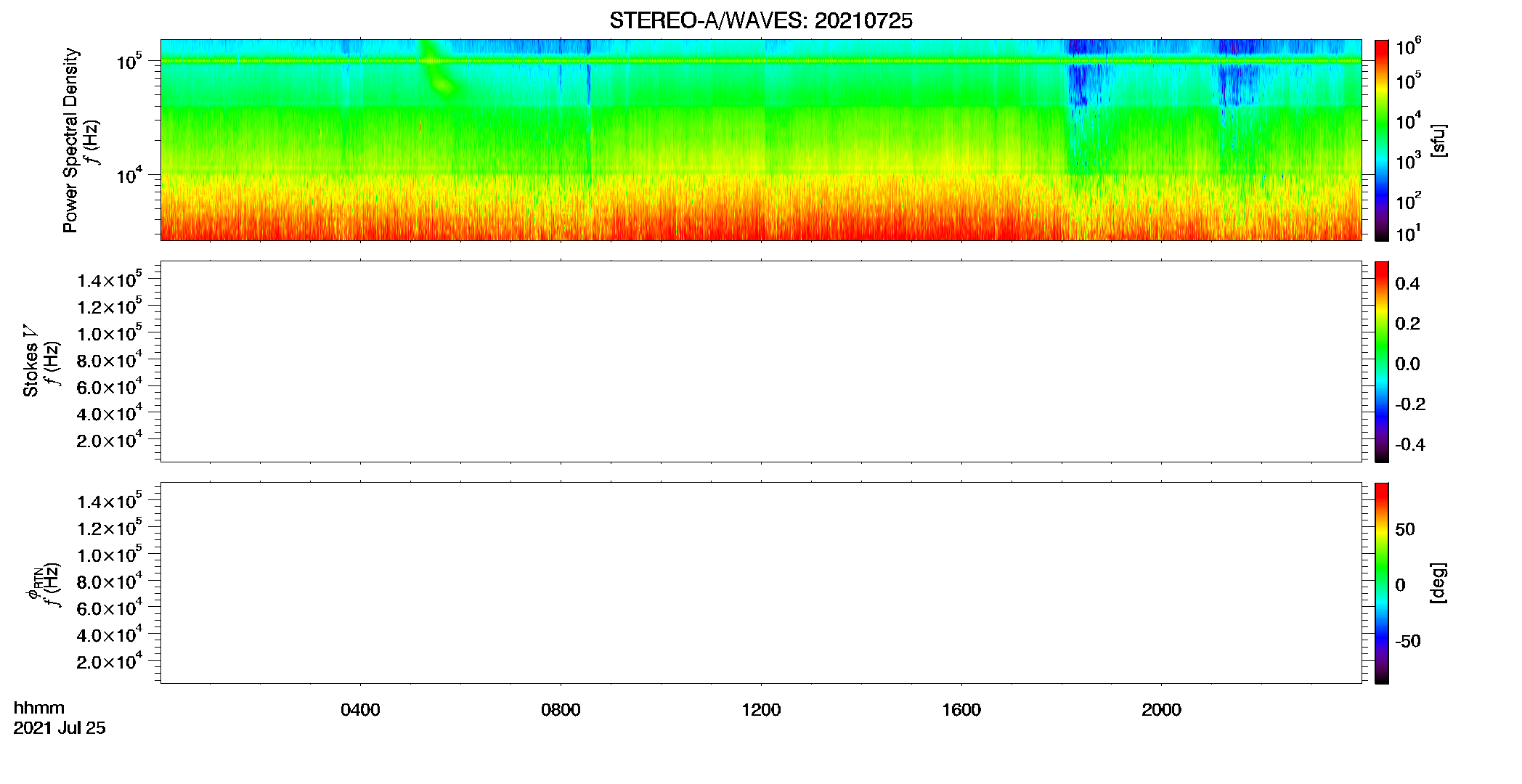Click the power spectral density color bar
The width and height of the screenshot is (1522, 784).
tap(1382, 140)
